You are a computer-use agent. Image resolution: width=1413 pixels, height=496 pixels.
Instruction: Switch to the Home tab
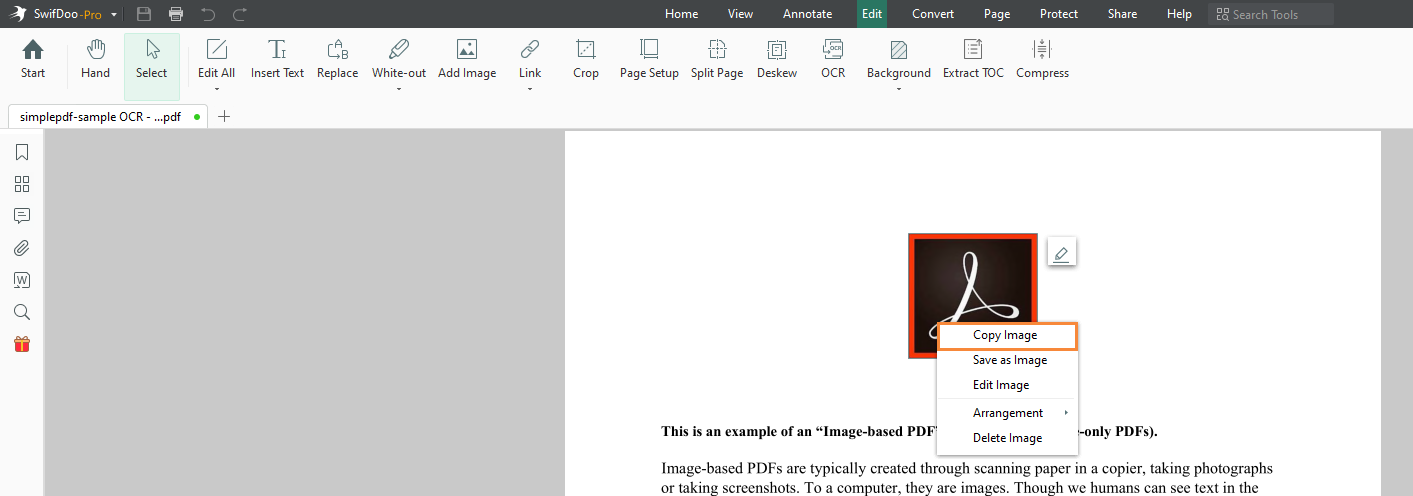click(x=682, y=14)
